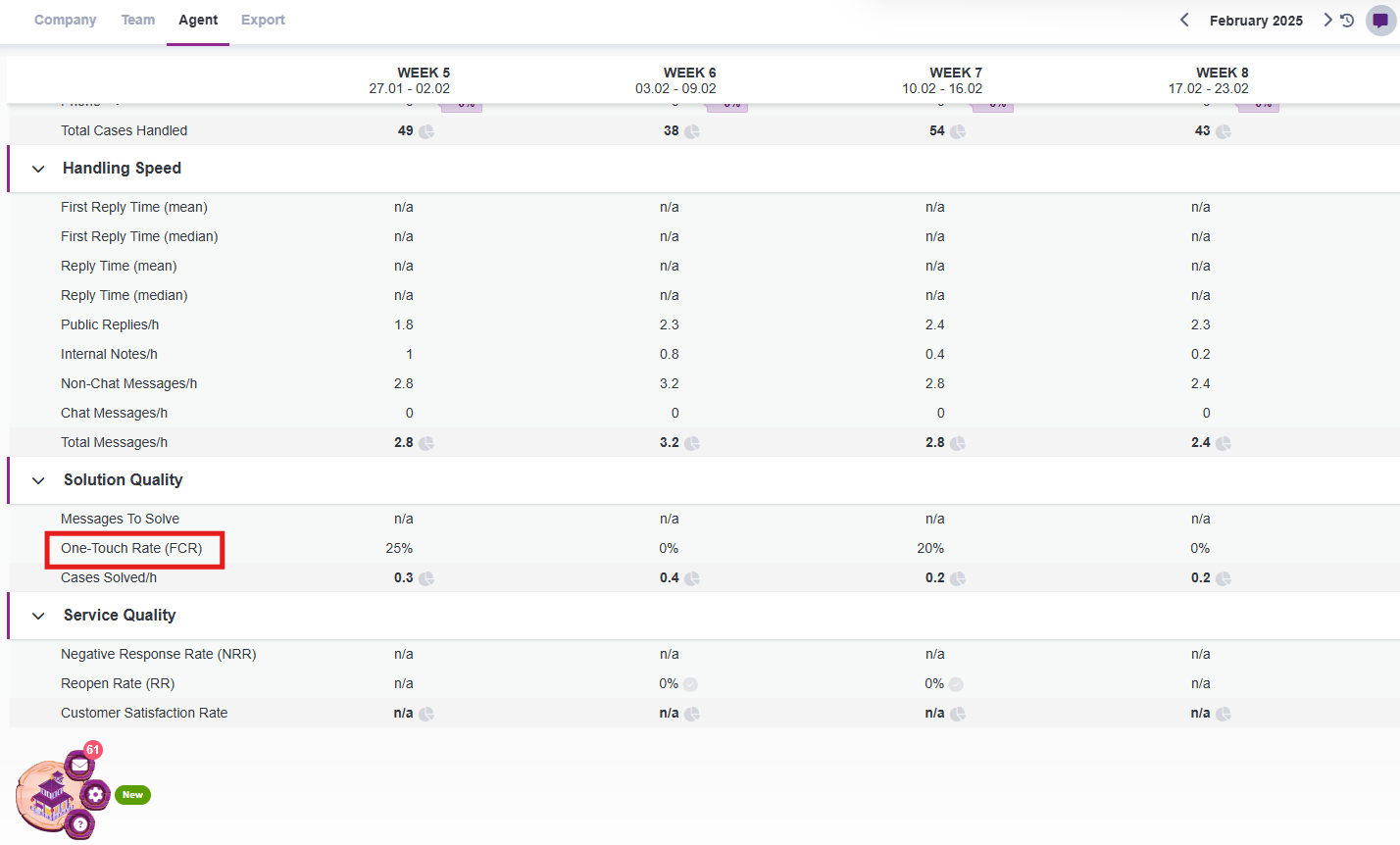The height and width of the screenshot is (845, 1400).
Task: Click pie icon beside Week 7 Total Messages/h
Action: coord(958,443)
